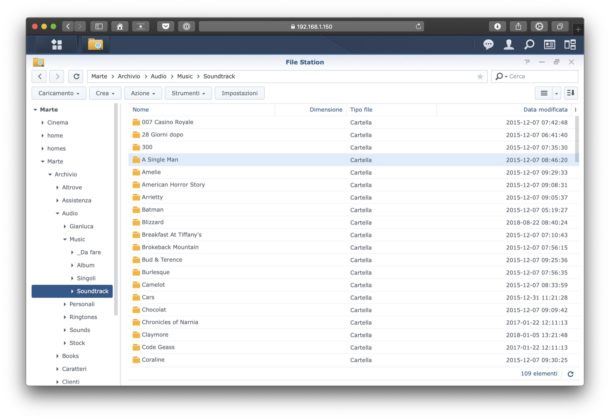Toggle the Safari sidebar button
This screenshot has height=420, width=610.
99,26
